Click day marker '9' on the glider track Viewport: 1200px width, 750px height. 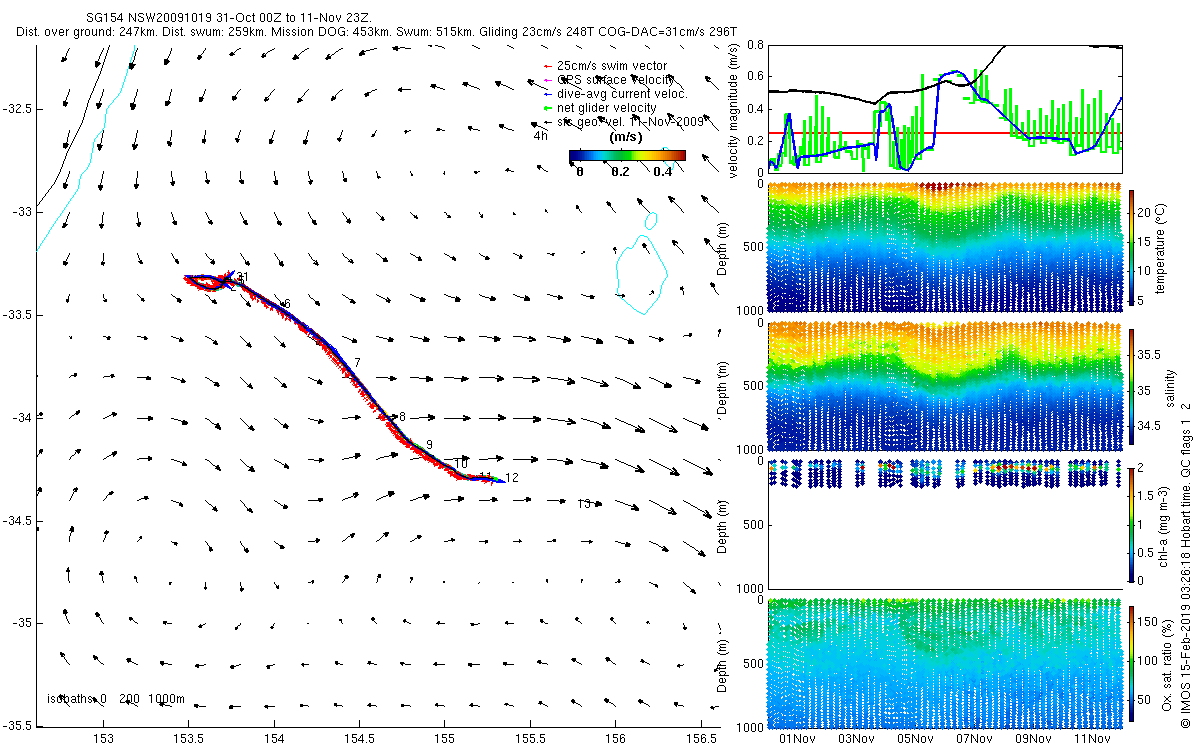click(x=429, y=445)
